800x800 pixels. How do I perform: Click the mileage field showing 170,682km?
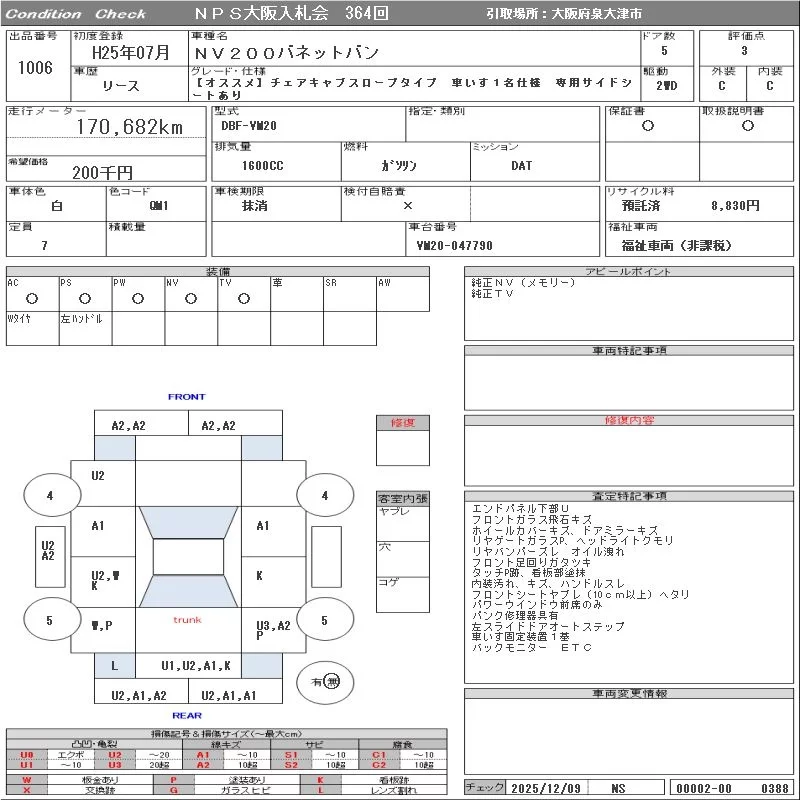coord(128,127)
